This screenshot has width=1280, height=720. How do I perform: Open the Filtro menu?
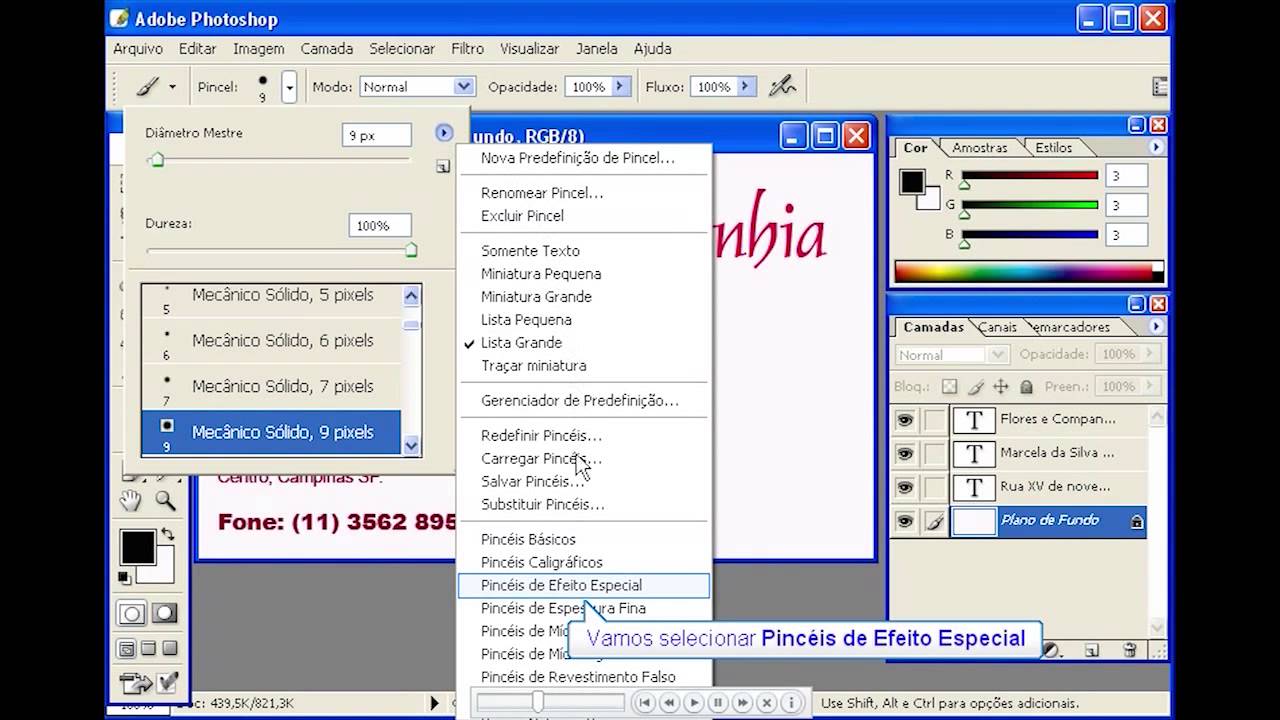(467, 48)
